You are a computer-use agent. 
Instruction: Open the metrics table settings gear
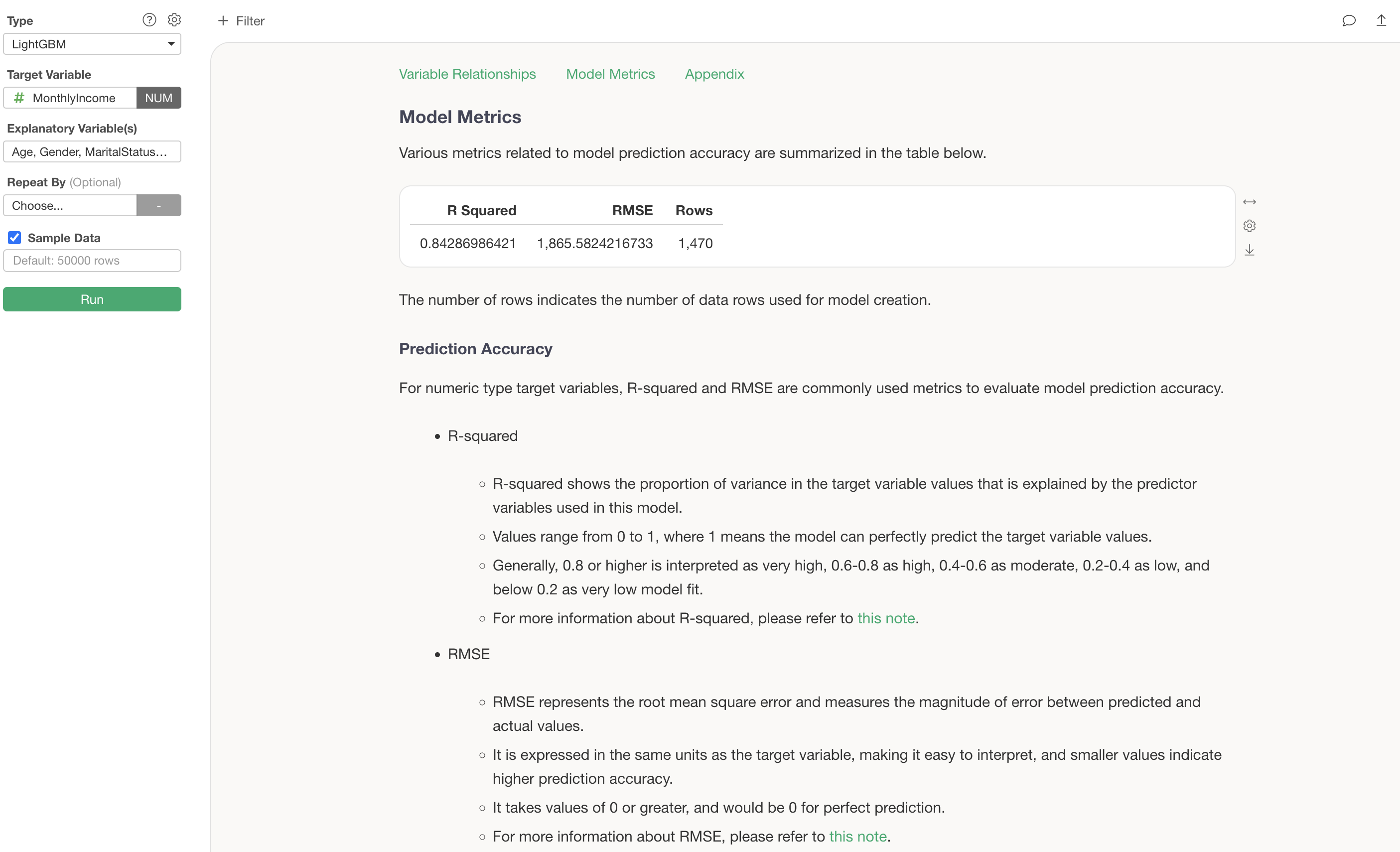coord(1249,226)
